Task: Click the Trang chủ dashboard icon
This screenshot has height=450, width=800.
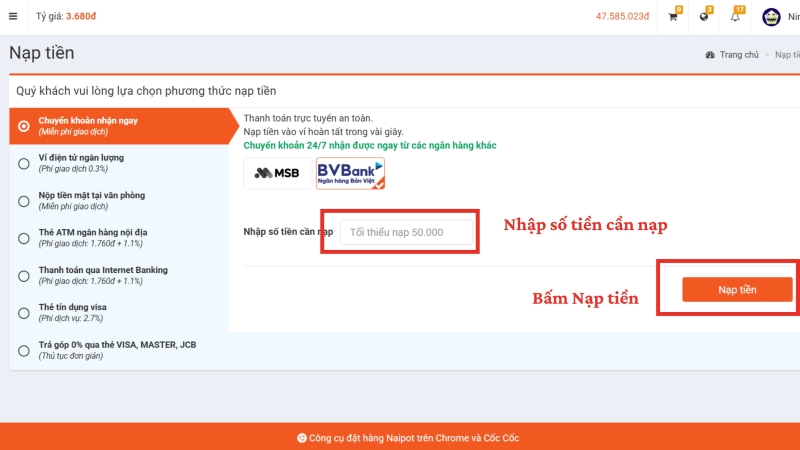Action: point(710,55)
